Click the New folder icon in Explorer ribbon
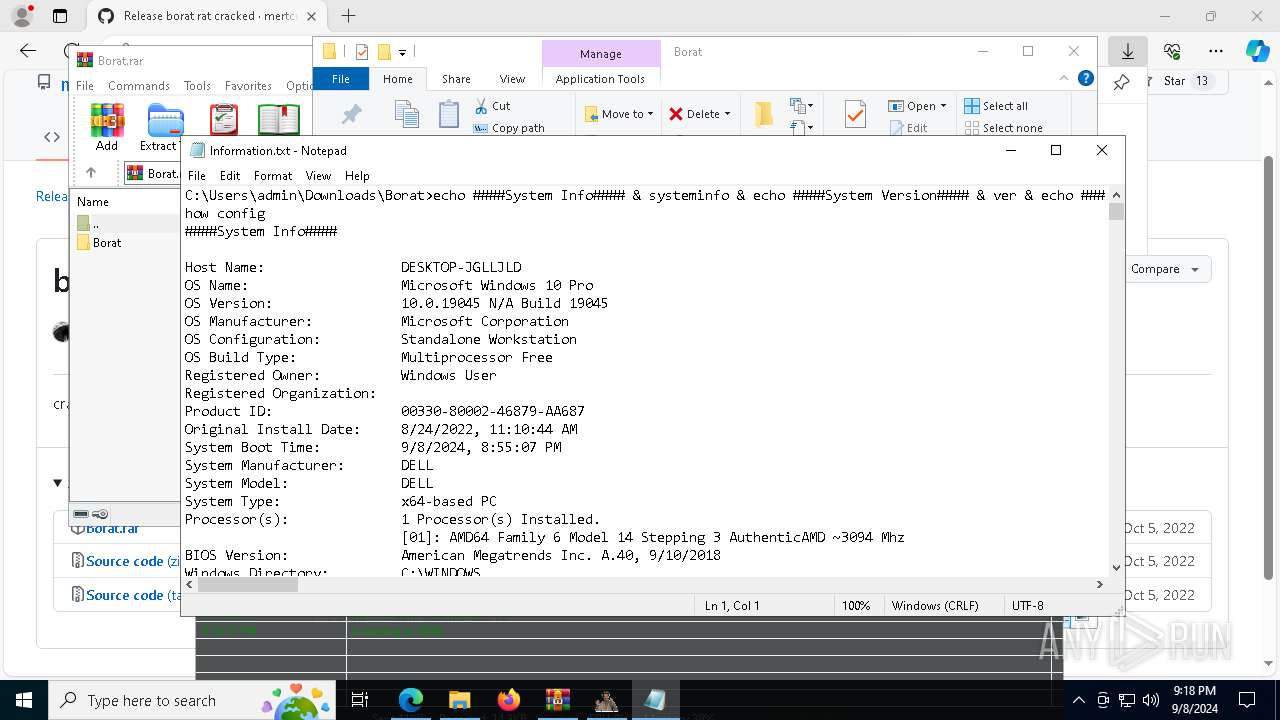The width and height of the screenshot is (1280, 720). coord(764,115)
